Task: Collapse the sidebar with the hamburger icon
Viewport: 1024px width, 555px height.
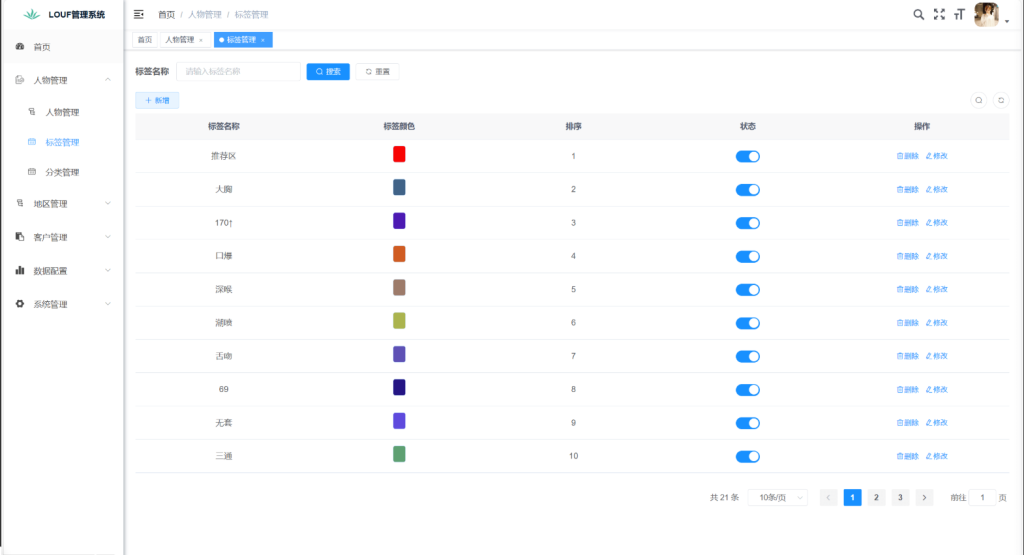Action: pos(138,14)
